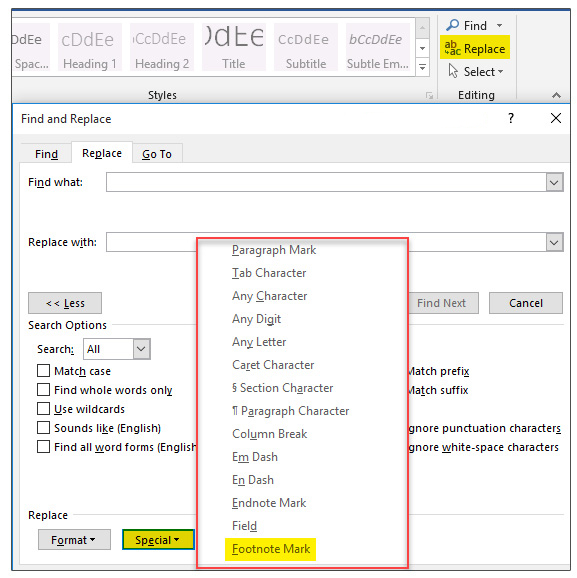The height and width of the screenshot is (578, 577).
Task: Toggle the Use wildcards checkbox
Action: 44,409
